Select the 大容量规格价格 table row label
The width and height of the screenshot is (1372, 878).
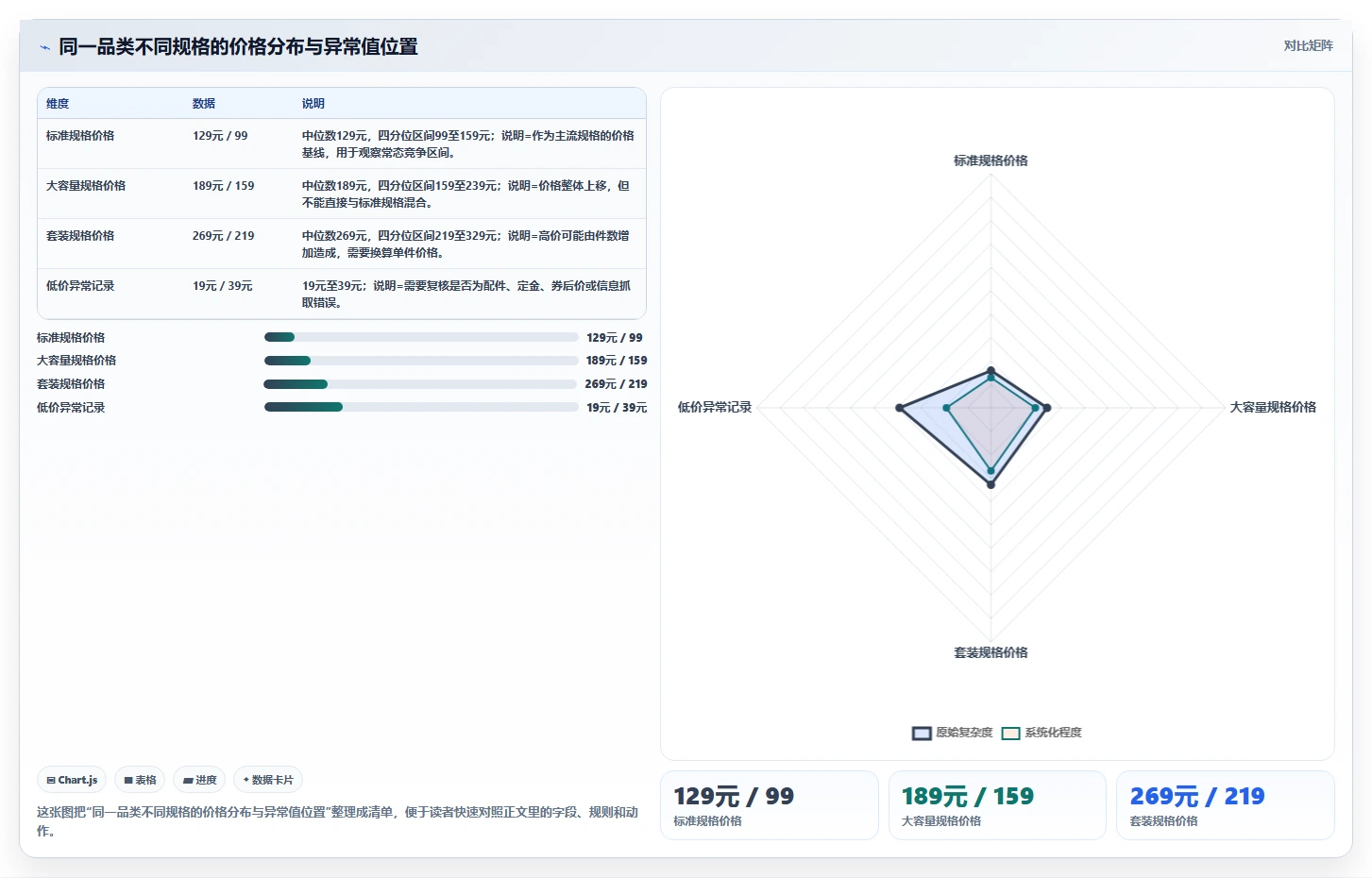click(86, 186)
